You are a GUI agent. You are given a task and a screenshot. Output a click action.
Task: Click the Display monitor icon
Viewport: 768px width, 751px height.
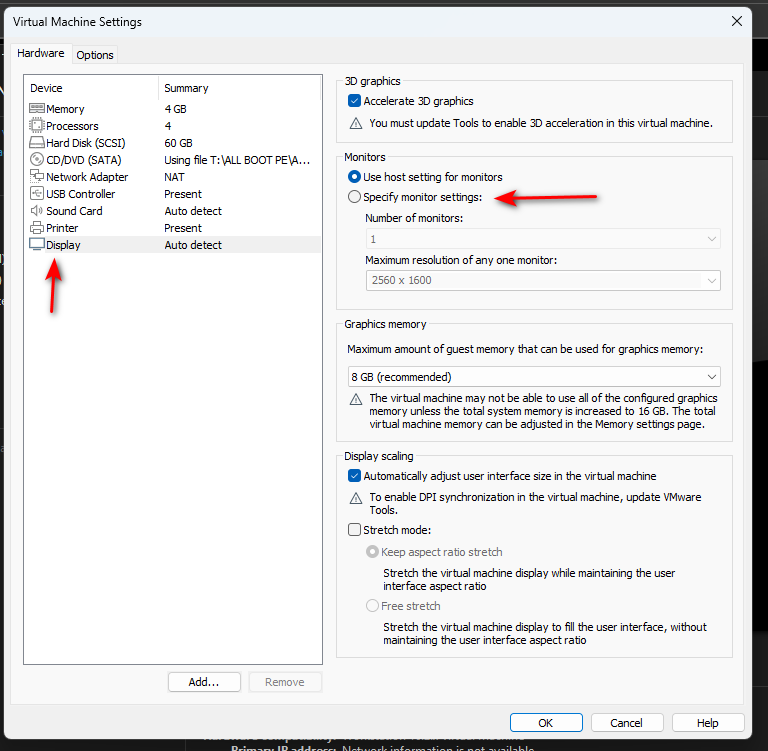(37, 244)
